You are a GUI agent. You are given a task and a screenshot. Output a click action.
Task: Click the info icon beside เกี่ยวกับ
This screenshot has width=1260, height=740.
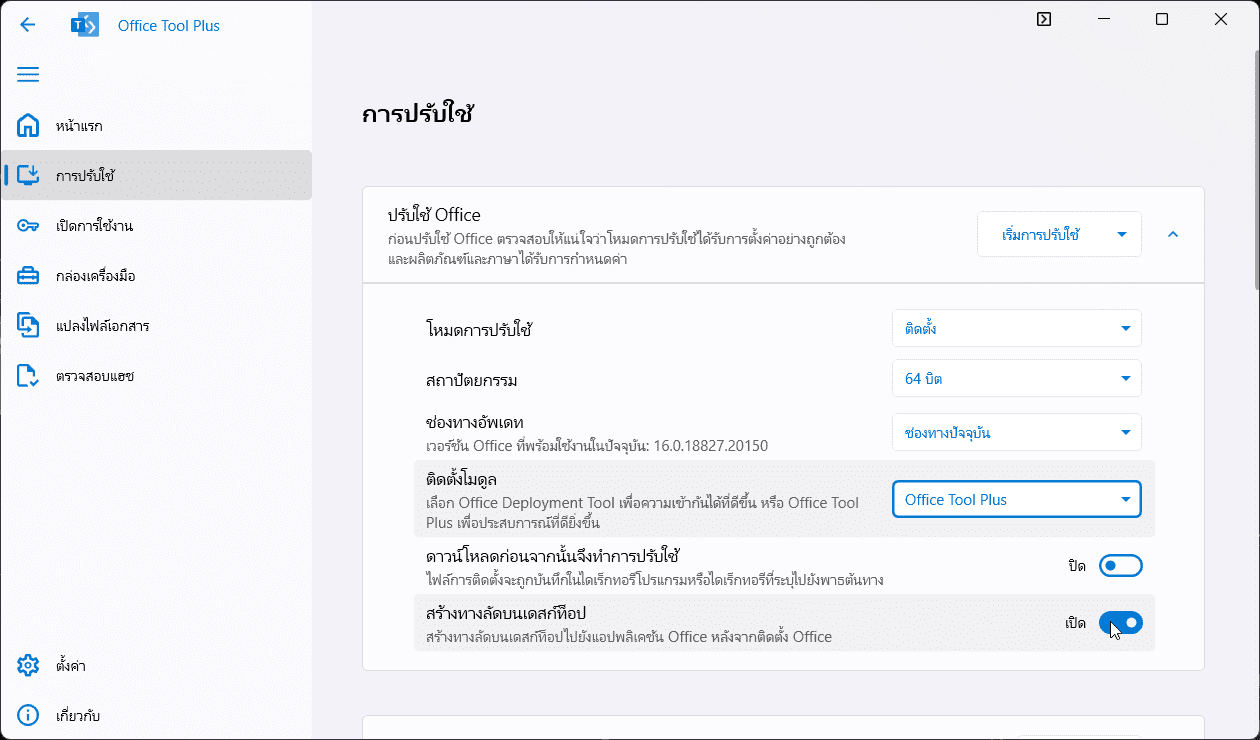pos(28,715)
